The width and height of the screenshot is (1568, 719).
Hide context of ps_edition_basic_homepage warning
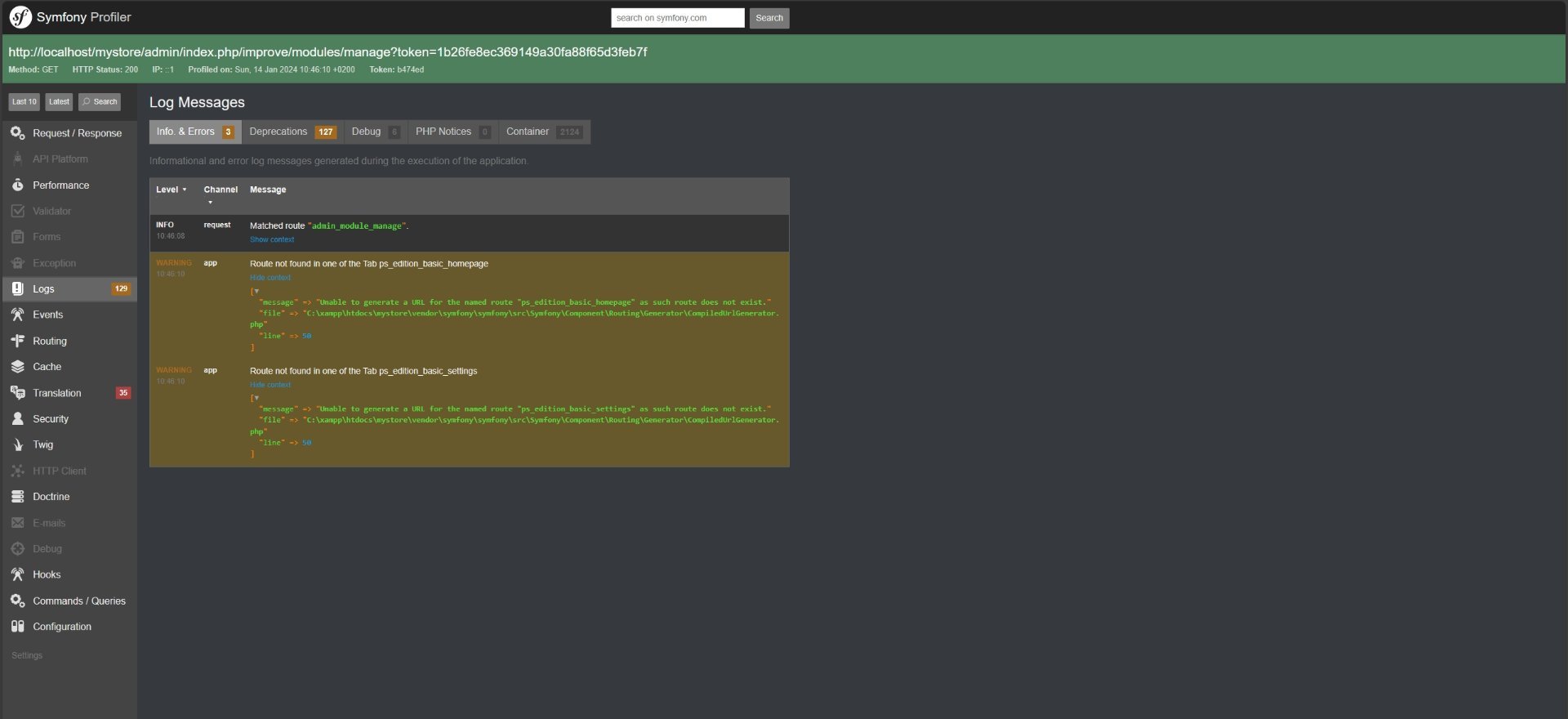[270, 278]
